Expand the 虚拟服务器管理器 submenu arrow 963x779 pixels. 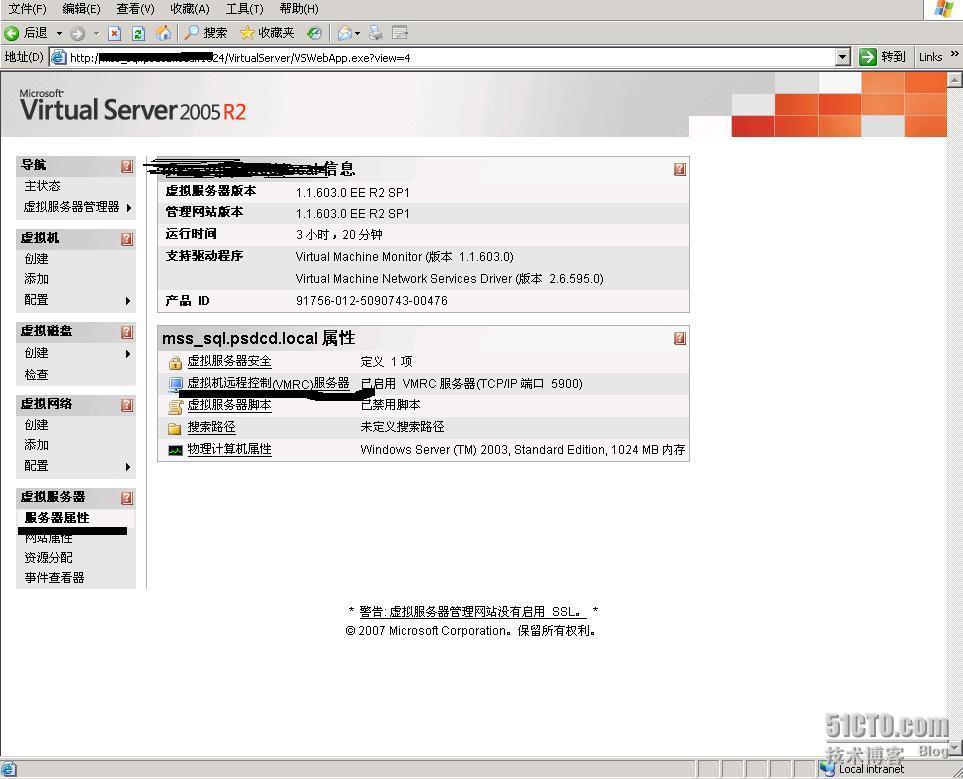pos(128,208)
